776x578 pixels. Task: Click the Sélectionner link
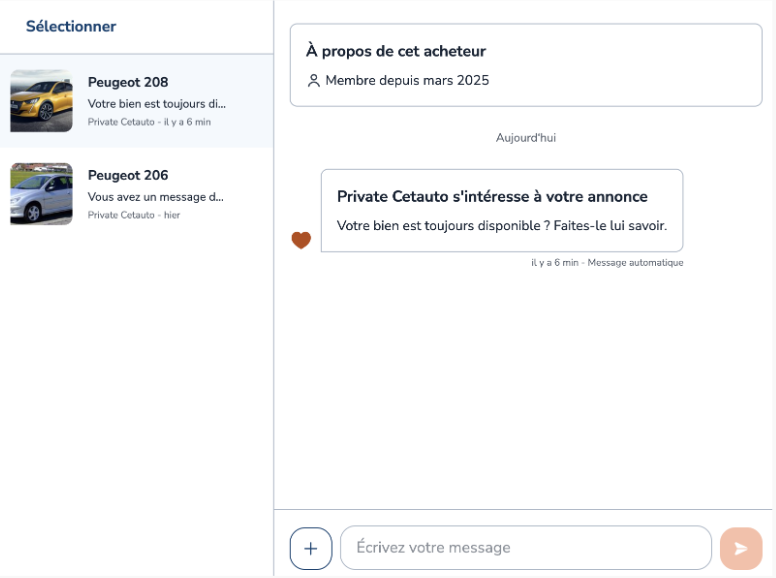pyautogui.click(x=71, y=26)
